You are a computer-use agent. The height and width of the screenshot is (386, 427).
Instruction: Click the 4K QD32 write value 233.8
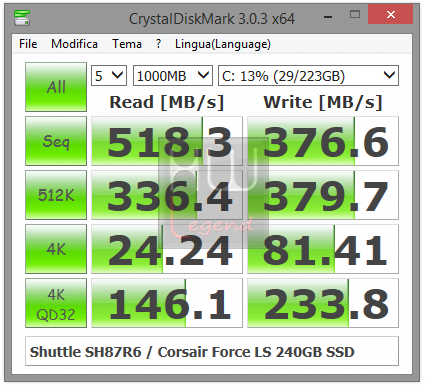coord(323,303)
